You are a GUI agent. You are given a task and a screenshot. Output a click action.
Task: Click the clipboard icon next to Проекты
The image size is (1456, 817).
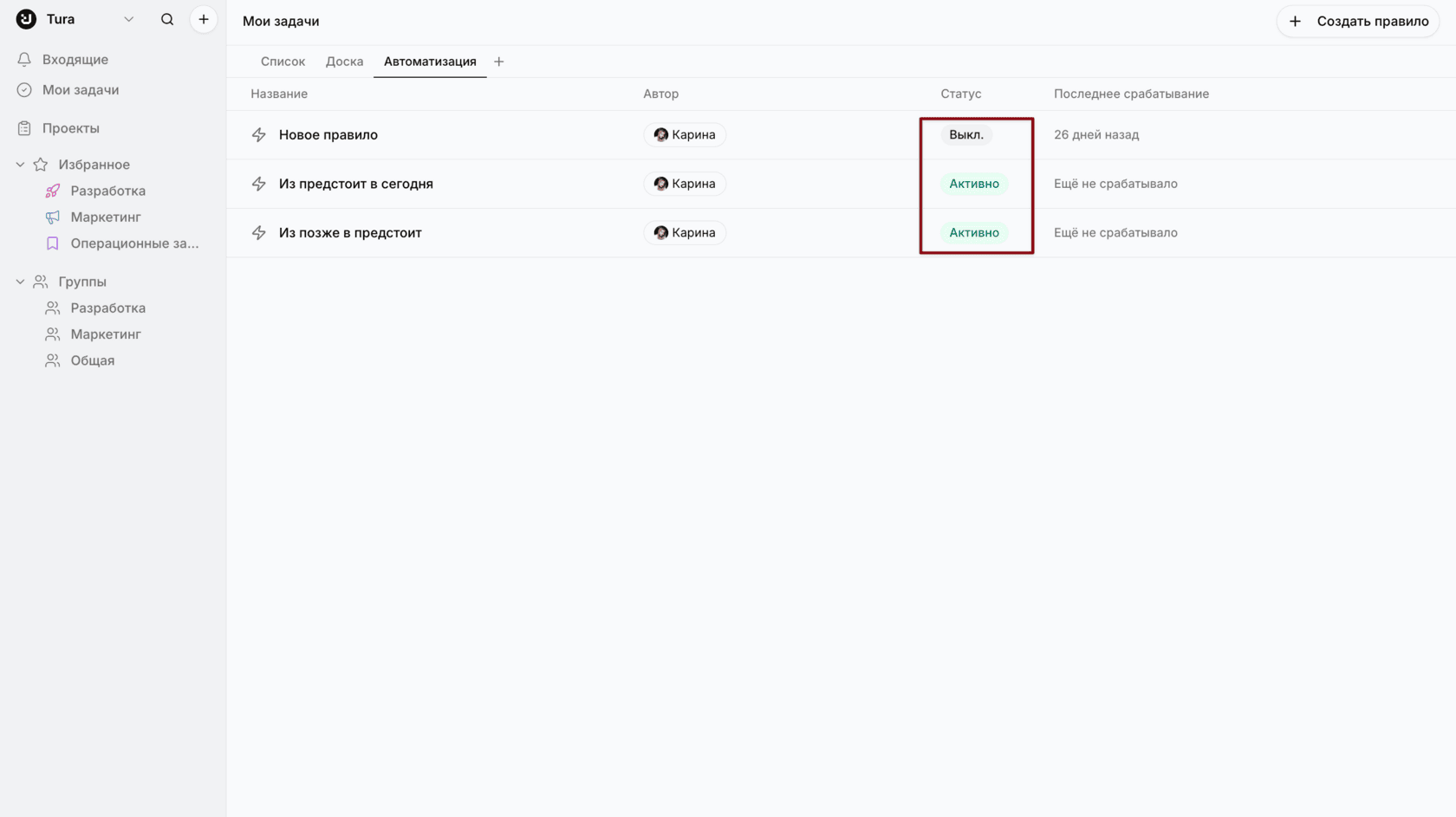click(24, 128)
